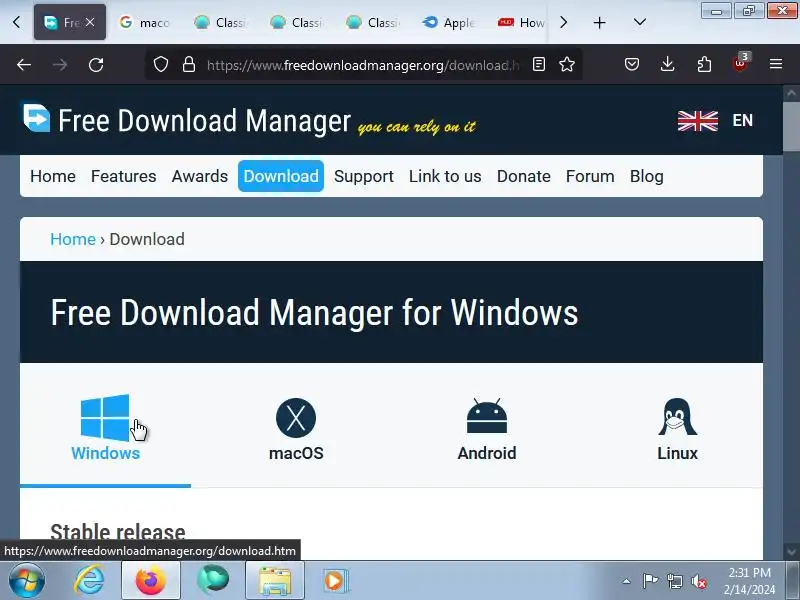
Task: Click the page scrollbar up arrow
Action: (x=791, y=93)
